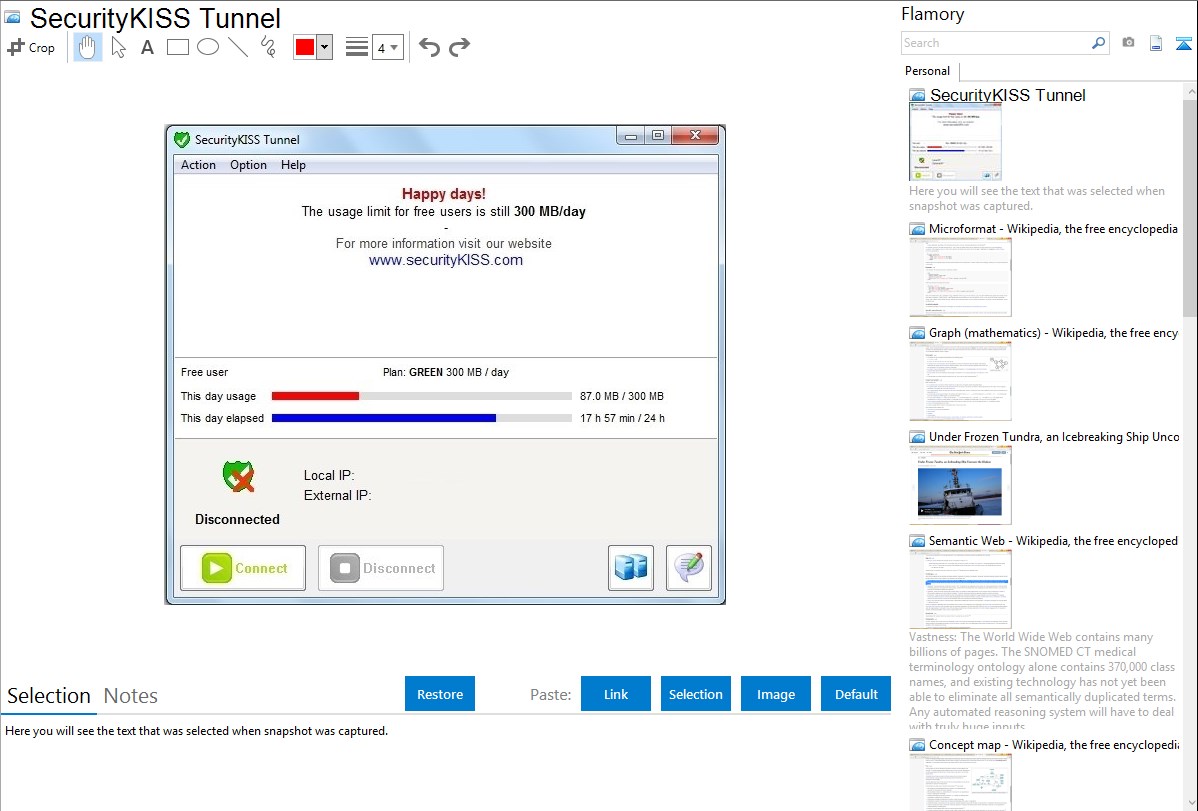This screenshot has height=811, width=1198.
Task: Redo the last edit
Action: point(459,47)
